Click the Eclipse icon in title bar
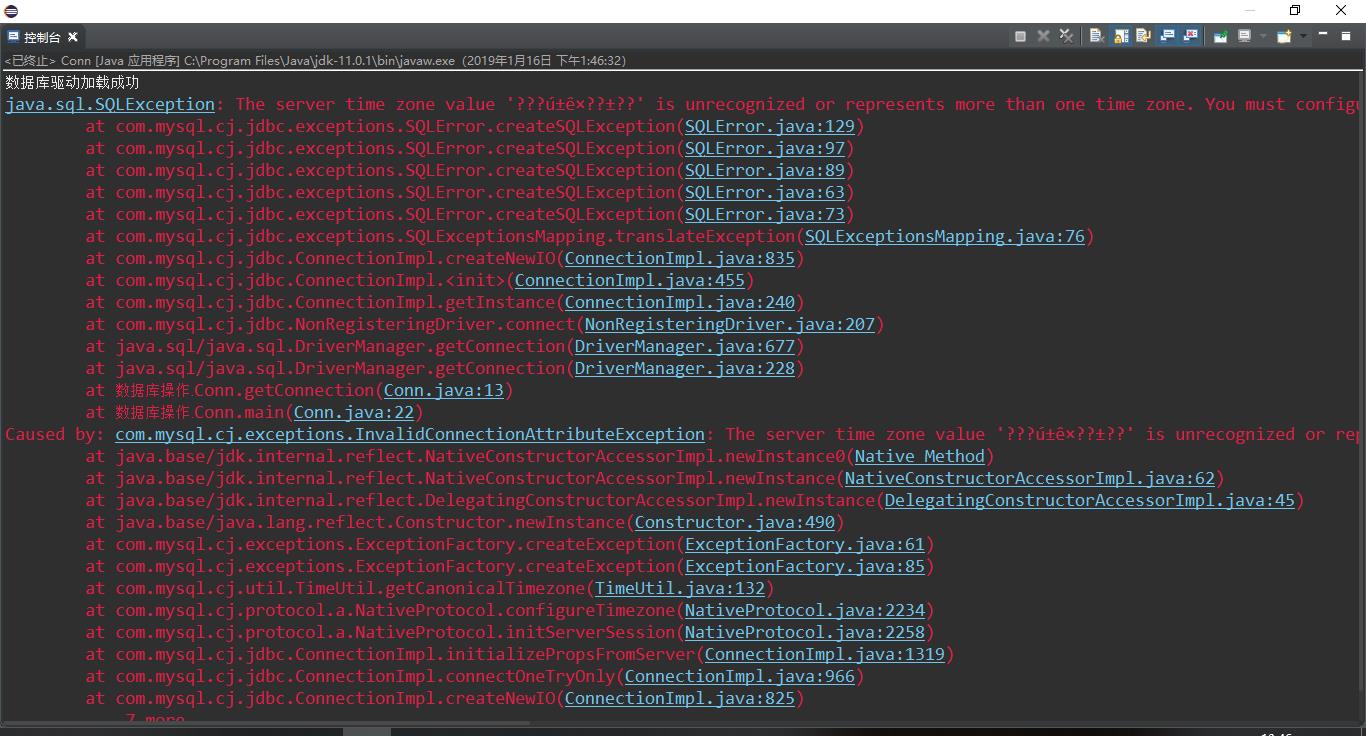 pyautogui.click(x=11, y=10)
